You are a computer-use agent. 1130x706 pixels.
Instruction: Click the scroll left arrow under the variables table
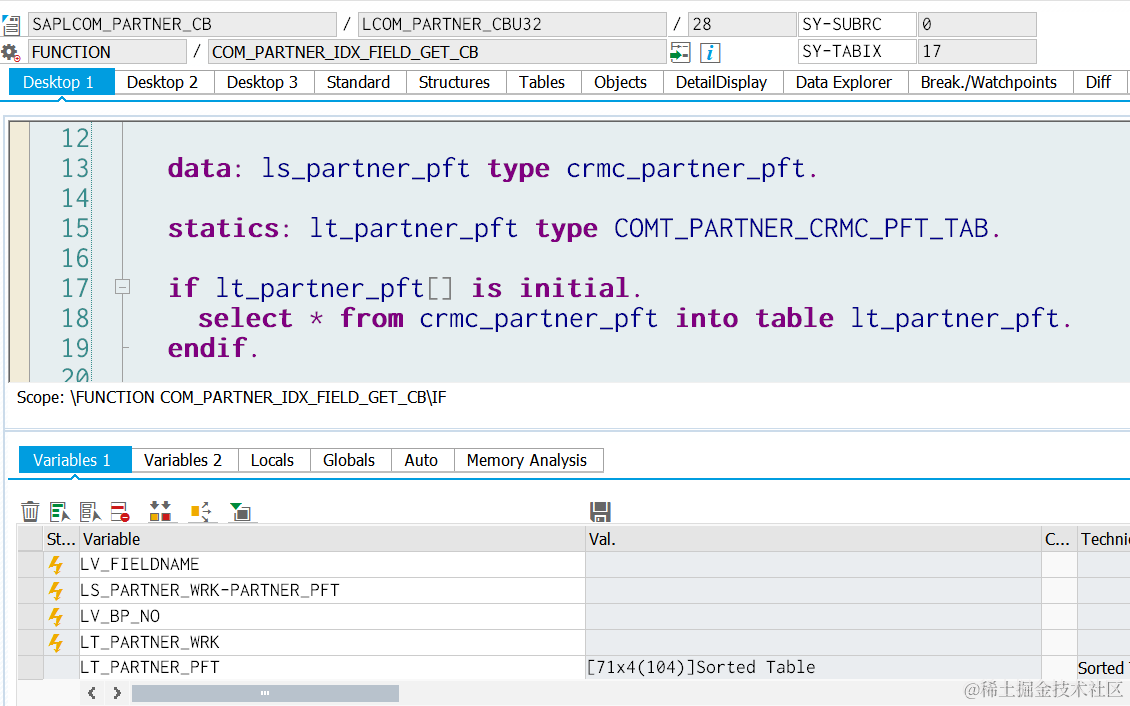tap(92, 693)
